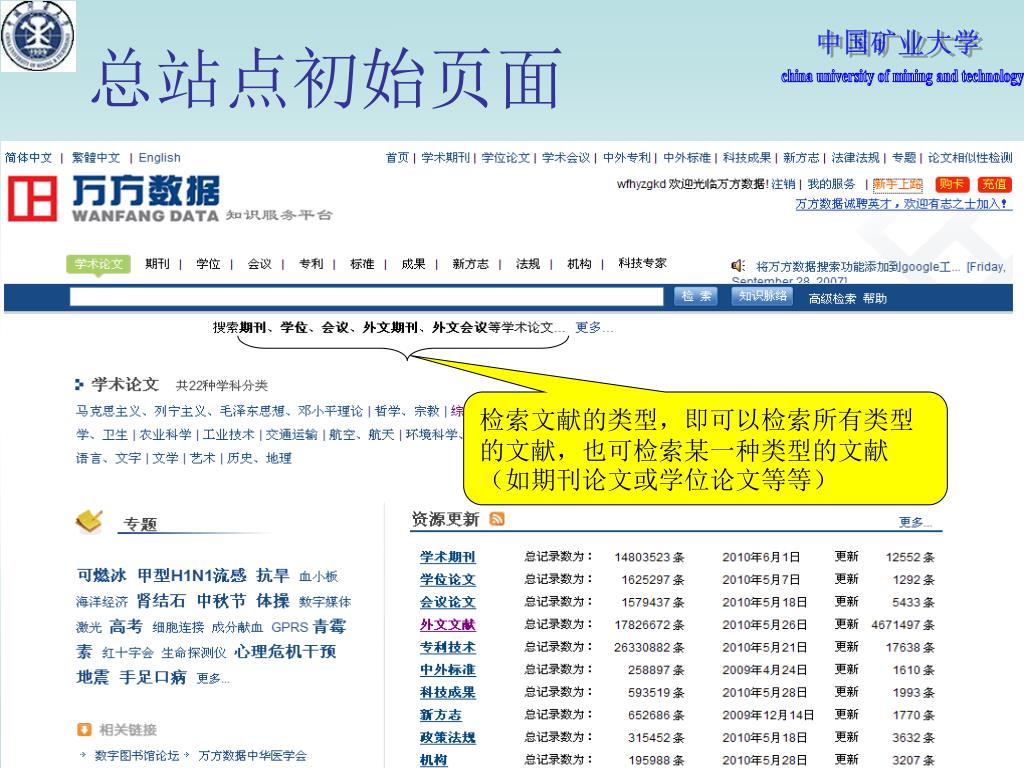Select the 标准 search tab
This screenshot has height=768, width=1024.
coord(362,264)
